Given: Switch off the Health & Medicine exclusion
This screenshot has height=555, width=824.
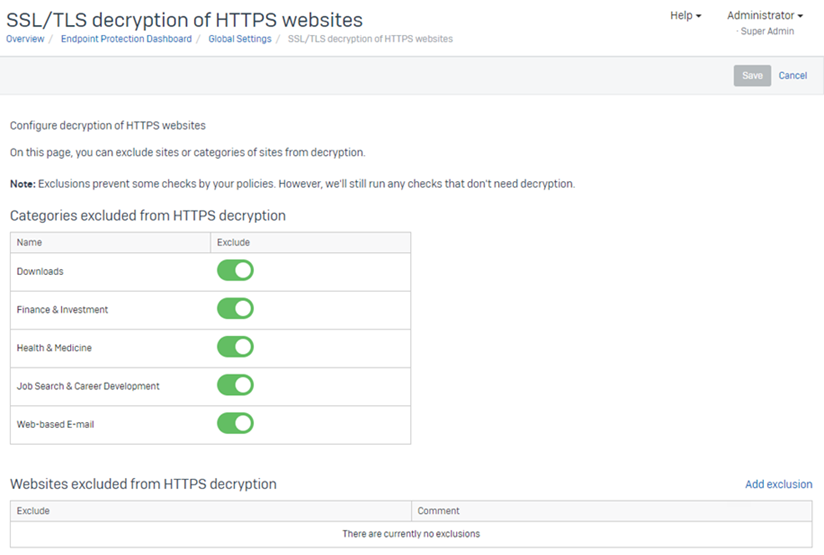Looking at the screenshot, I should [x=235, y=347].
